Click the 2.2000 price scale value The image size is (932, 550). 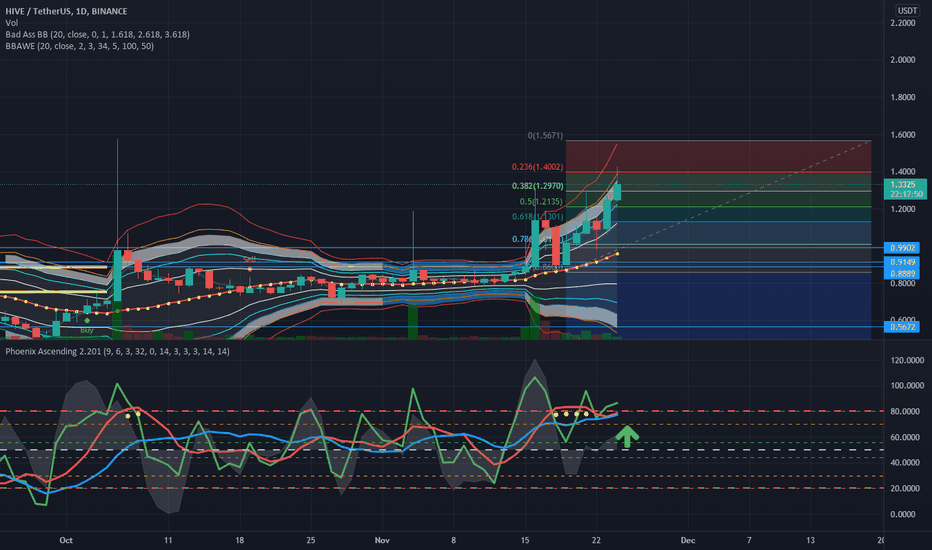point(902,23)
